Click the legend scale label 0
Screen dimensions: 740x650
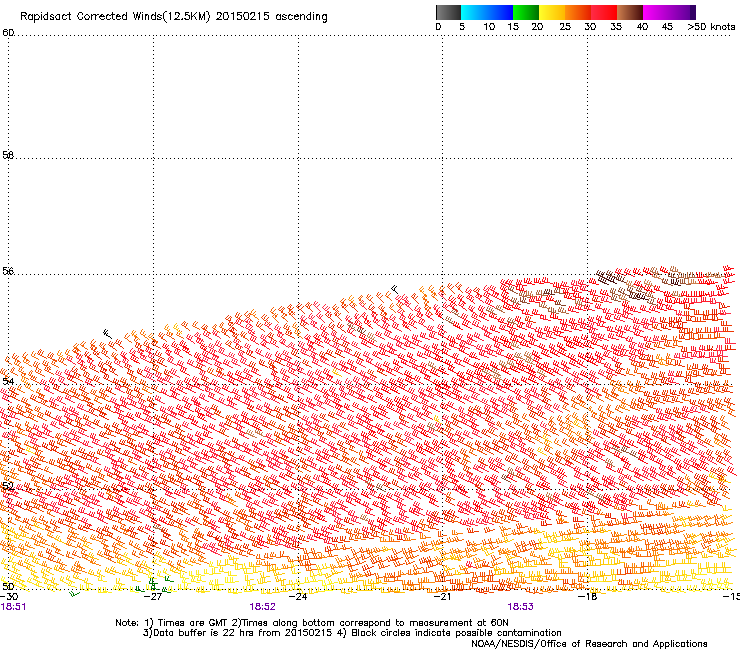(438, 27)
